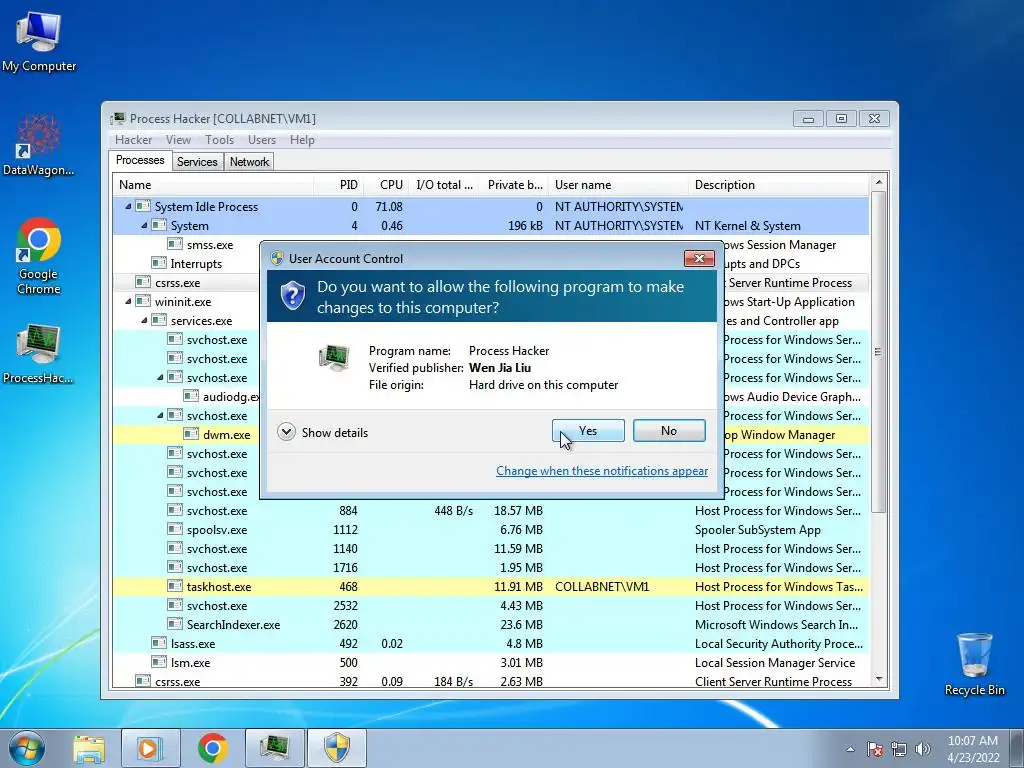This screenshot has width=1024, height=768.
Task: Collapse the services.exe tree node
Action: pos(144,321)
